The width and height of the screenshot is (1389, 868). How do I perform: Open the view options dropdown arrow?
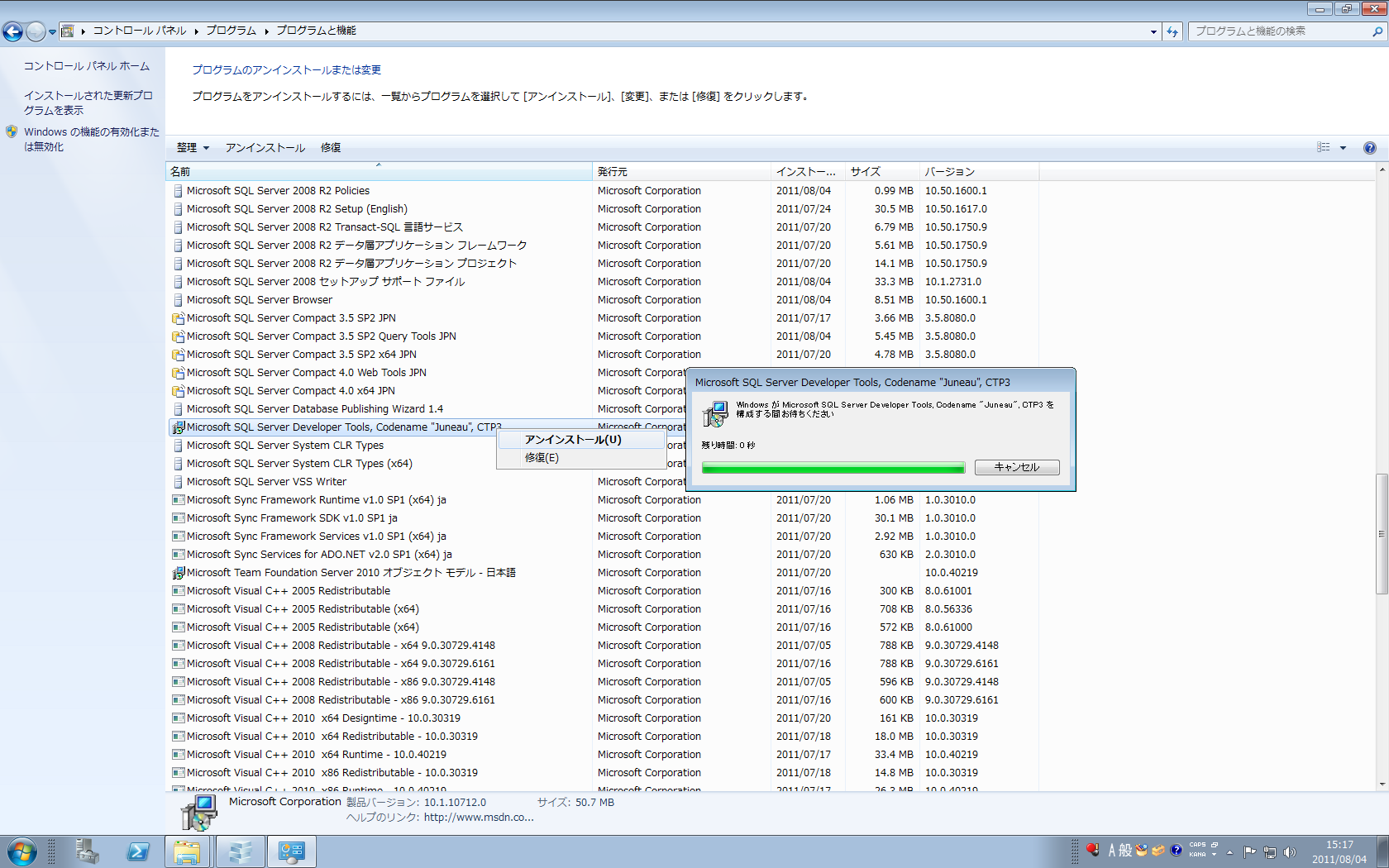pyautogui.click(x=1343, y=148)
